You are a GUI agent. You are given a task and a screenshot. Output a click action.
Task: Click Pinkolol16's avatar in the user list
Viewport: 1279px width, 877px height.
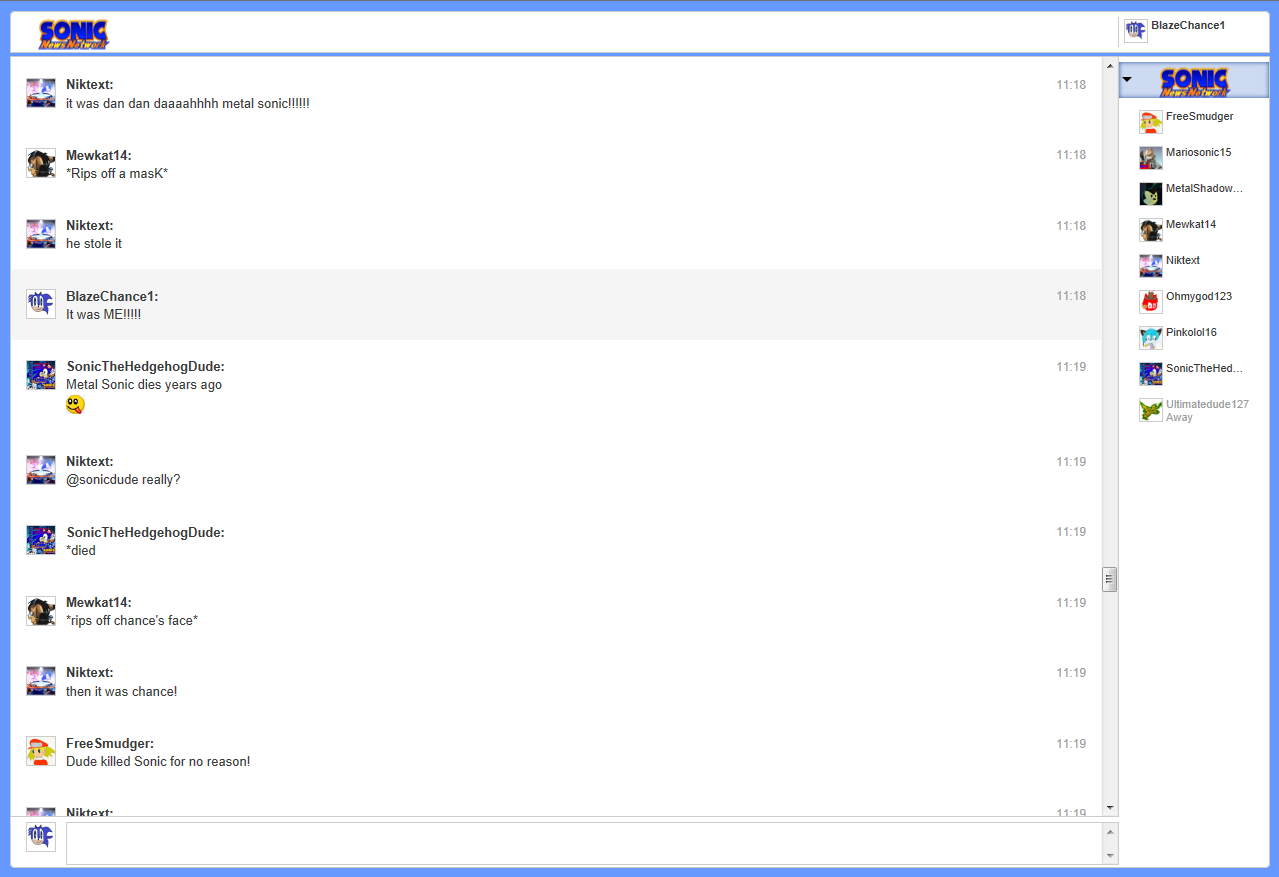coord(1150,338)
